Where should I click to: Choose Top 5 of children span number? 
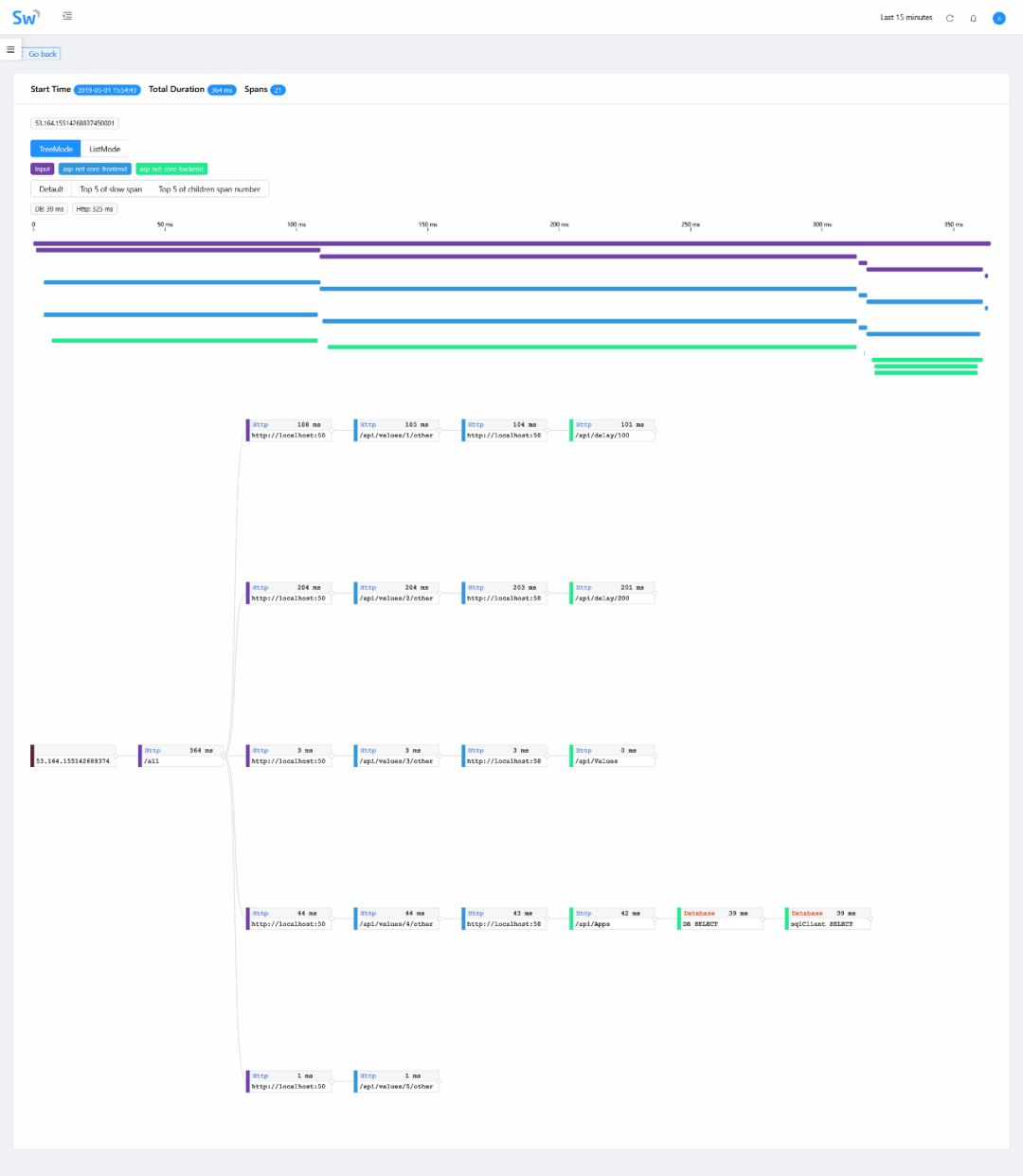209,189
